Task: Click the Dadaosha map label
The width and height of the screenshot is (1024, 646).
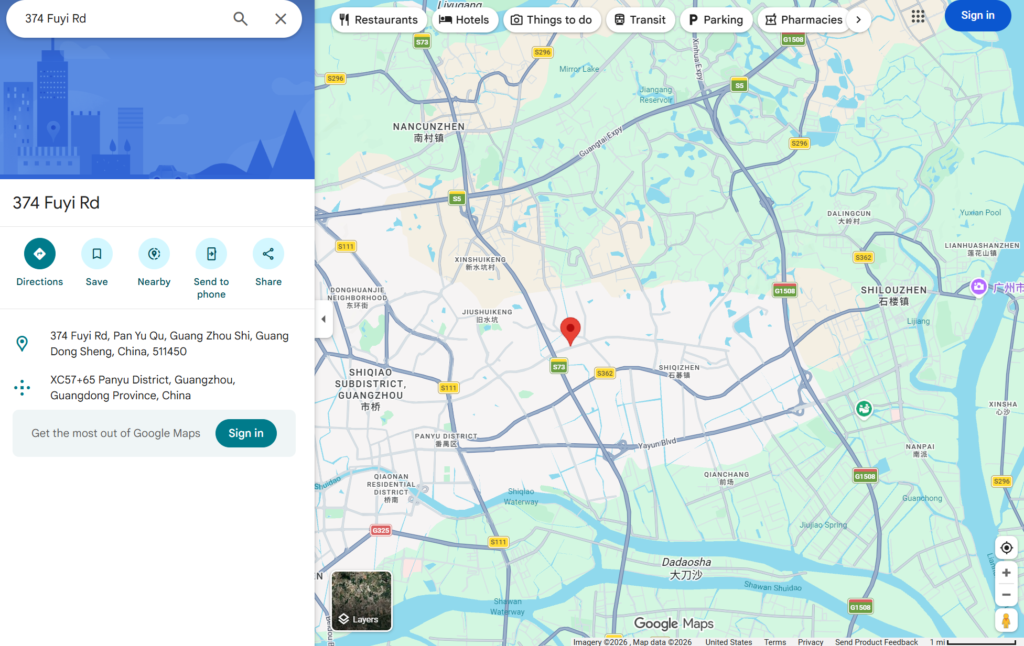Action: coord(686,568)
